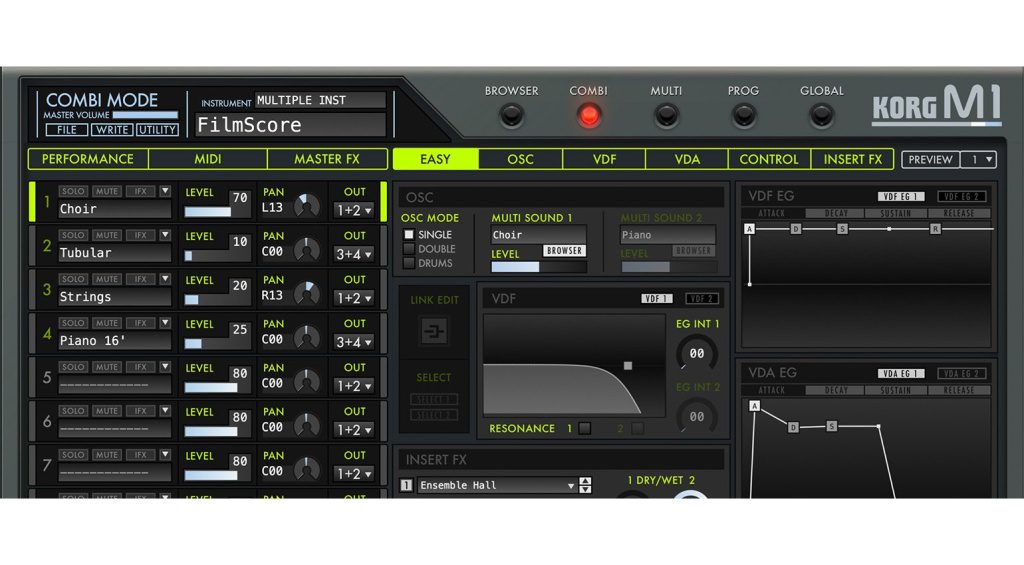Adjust Multi Sound 1 level slider
This screenshot has width=1024, height=565.
tap(539, 267)
